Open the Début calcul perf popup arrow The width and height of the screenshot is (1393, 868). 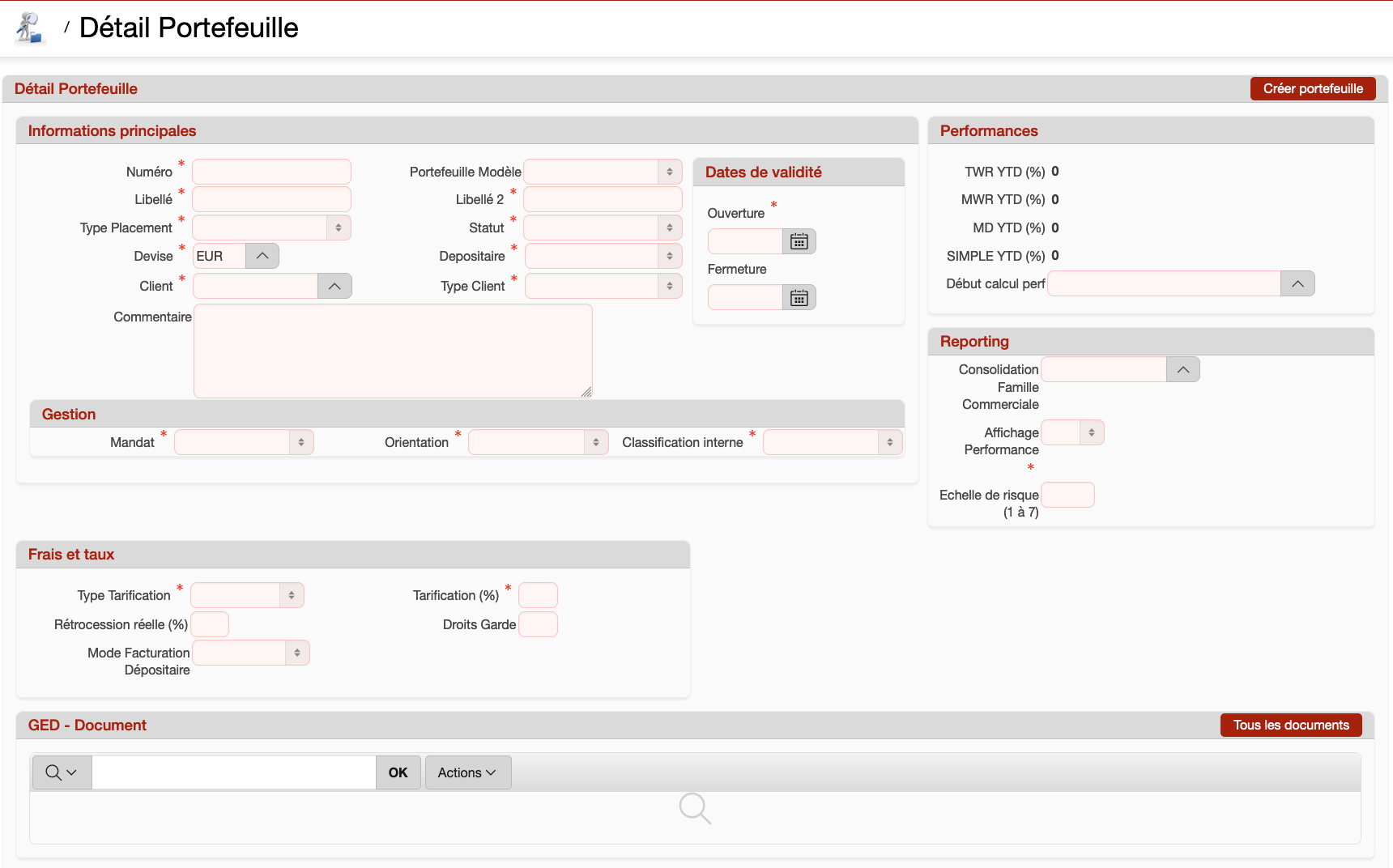[1297, 284]
